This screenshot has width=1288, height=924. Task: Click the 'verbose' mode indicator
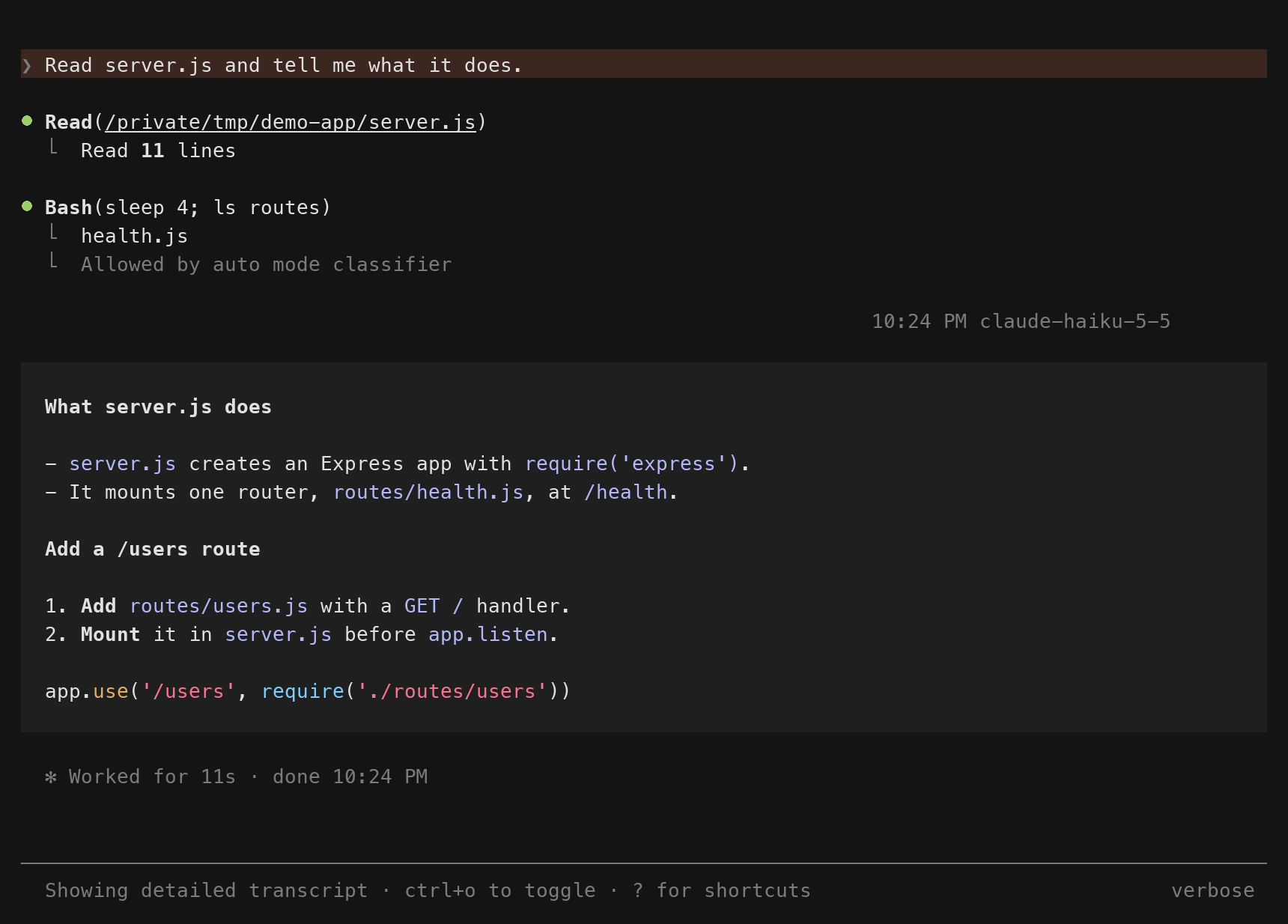click(x=1212, y=890)
